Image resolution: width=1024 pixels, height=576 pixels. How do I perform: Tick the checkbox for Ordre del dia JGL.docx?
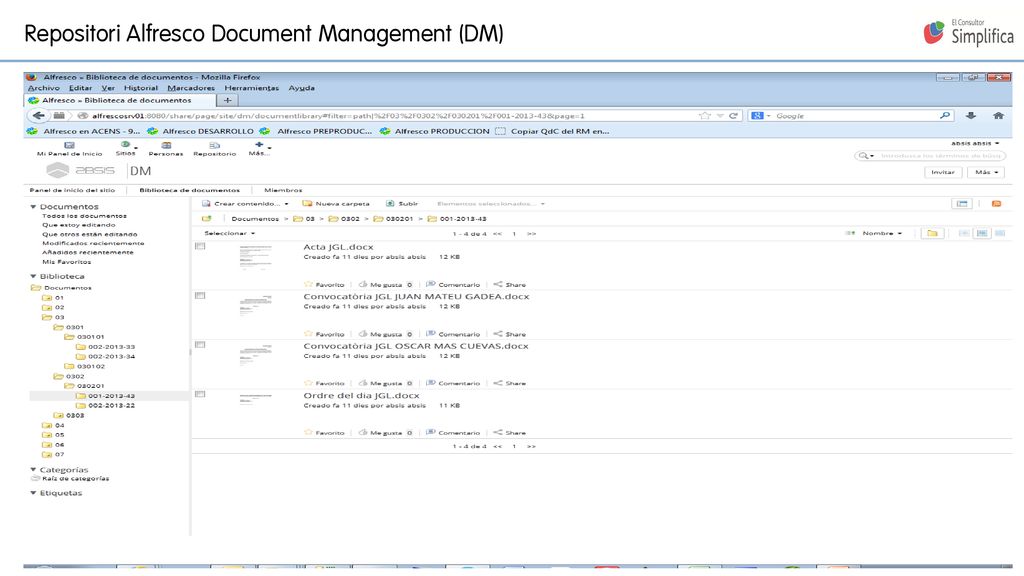click(200, 394)
